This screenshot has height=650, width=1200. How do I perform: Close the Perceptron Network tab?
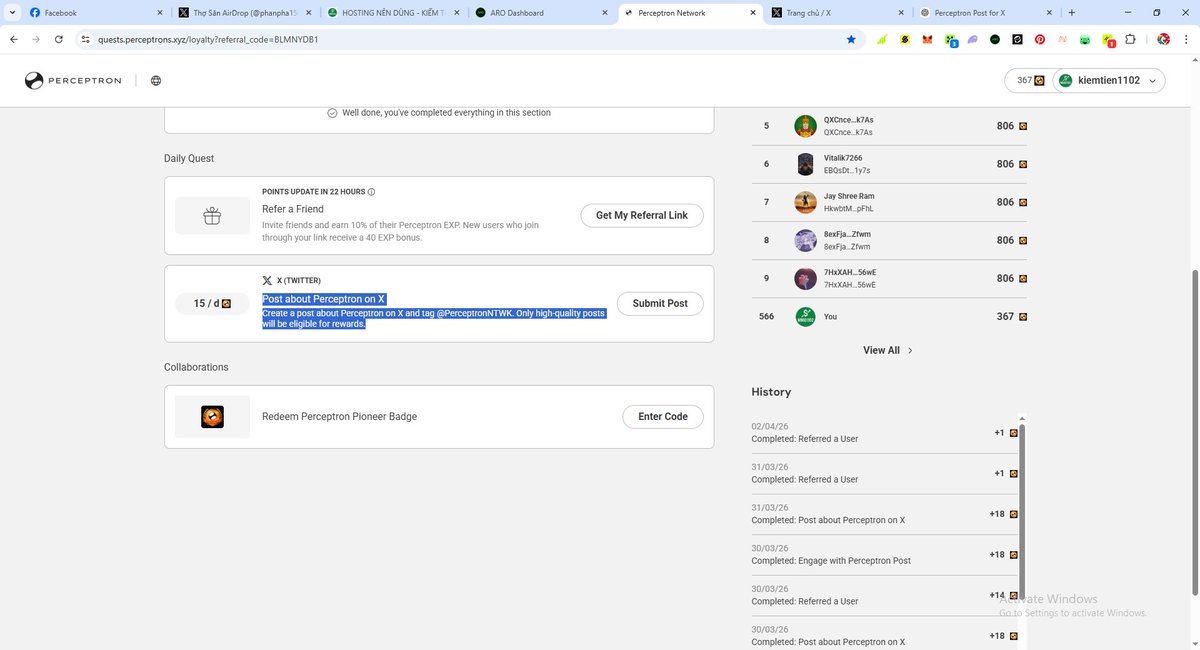pyautogui.click(x=753, y=13)
